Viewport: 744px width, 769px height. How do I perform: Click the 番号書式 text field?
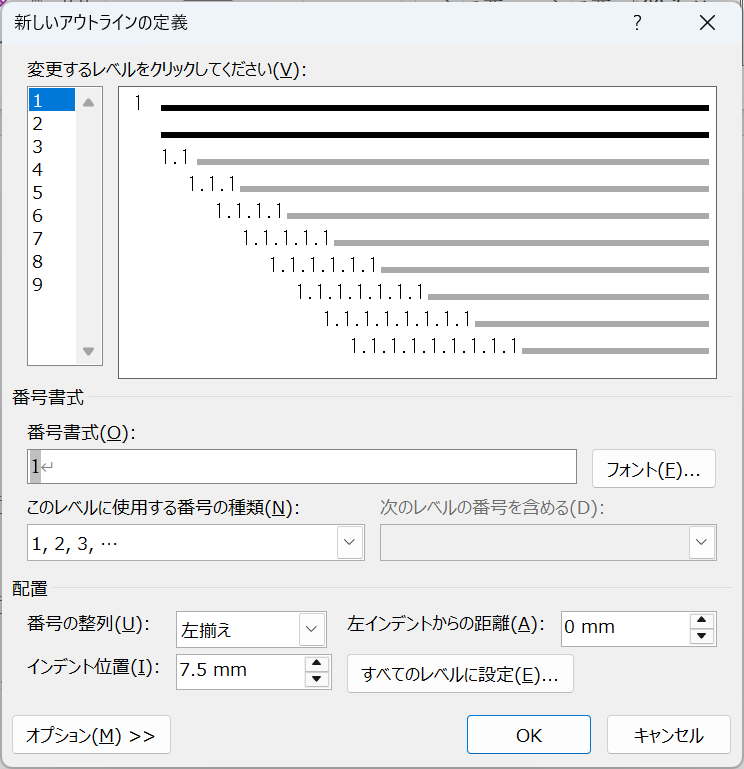click(302, 467)
